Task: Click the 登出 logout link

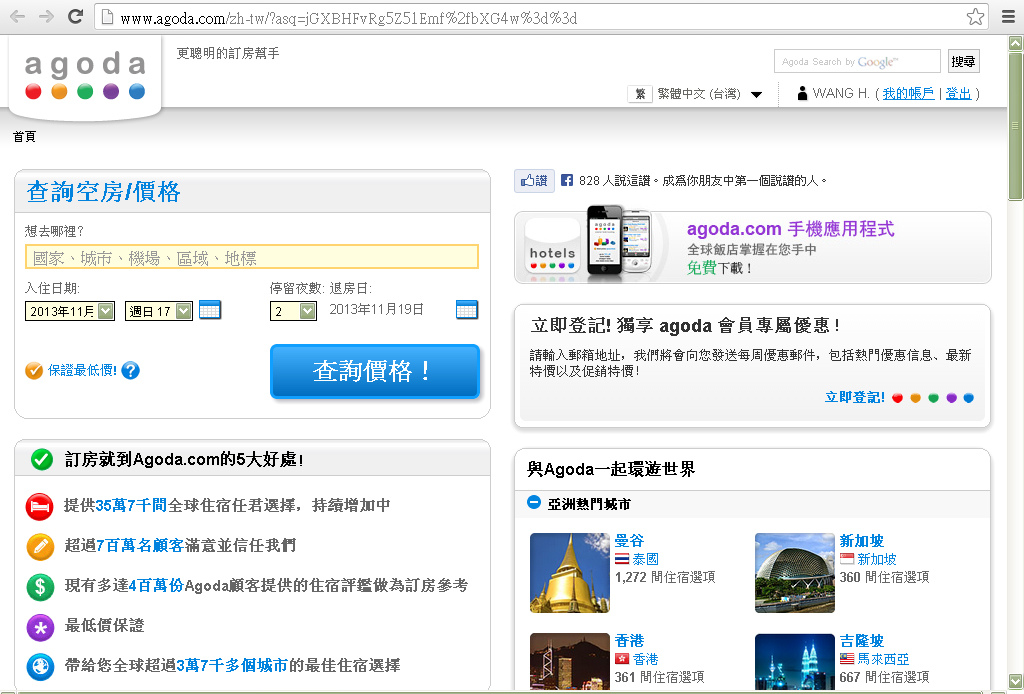Action: click(x=958, y=93)
